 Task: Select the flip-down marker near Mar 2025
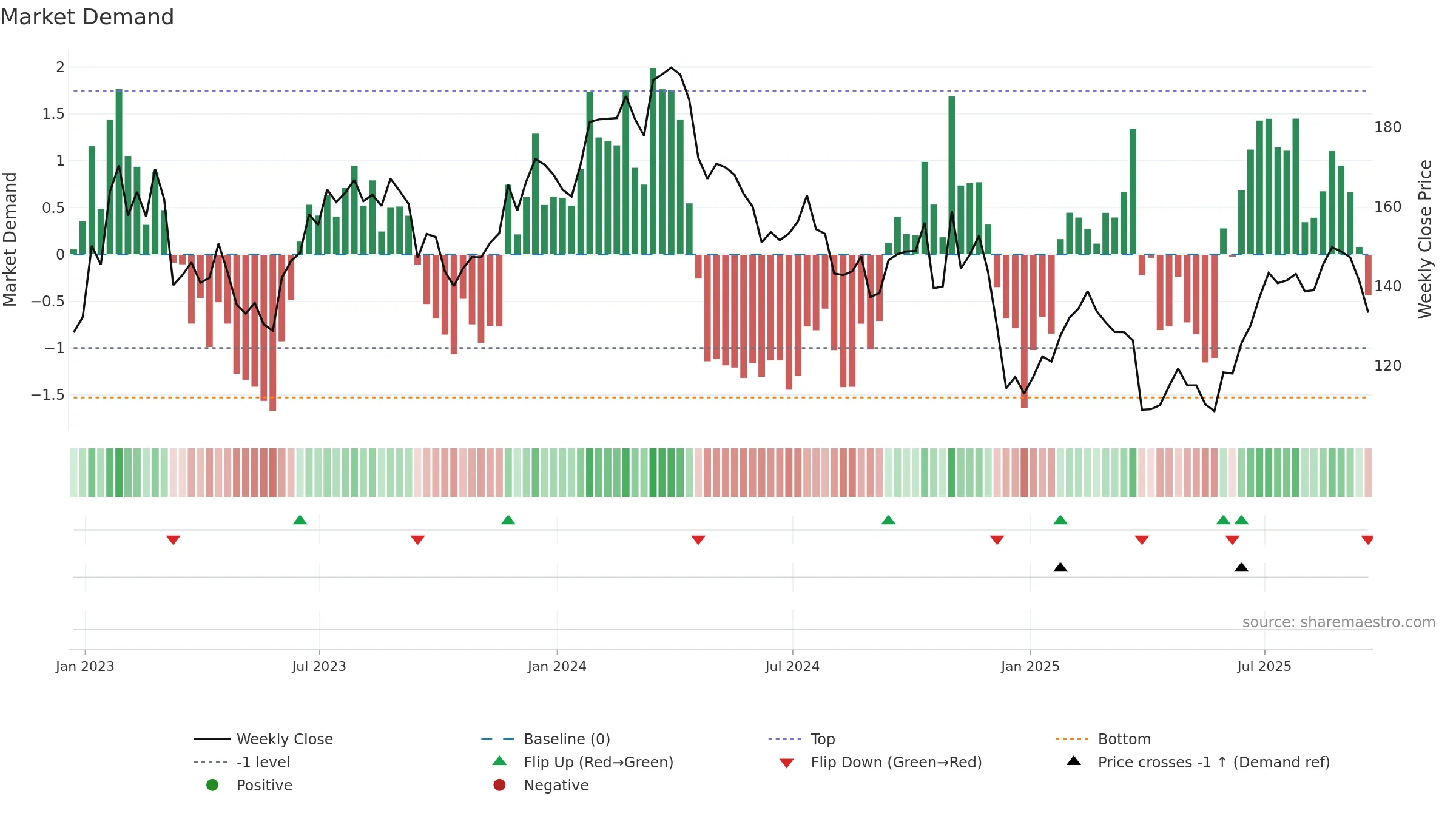click(1142, 540)
